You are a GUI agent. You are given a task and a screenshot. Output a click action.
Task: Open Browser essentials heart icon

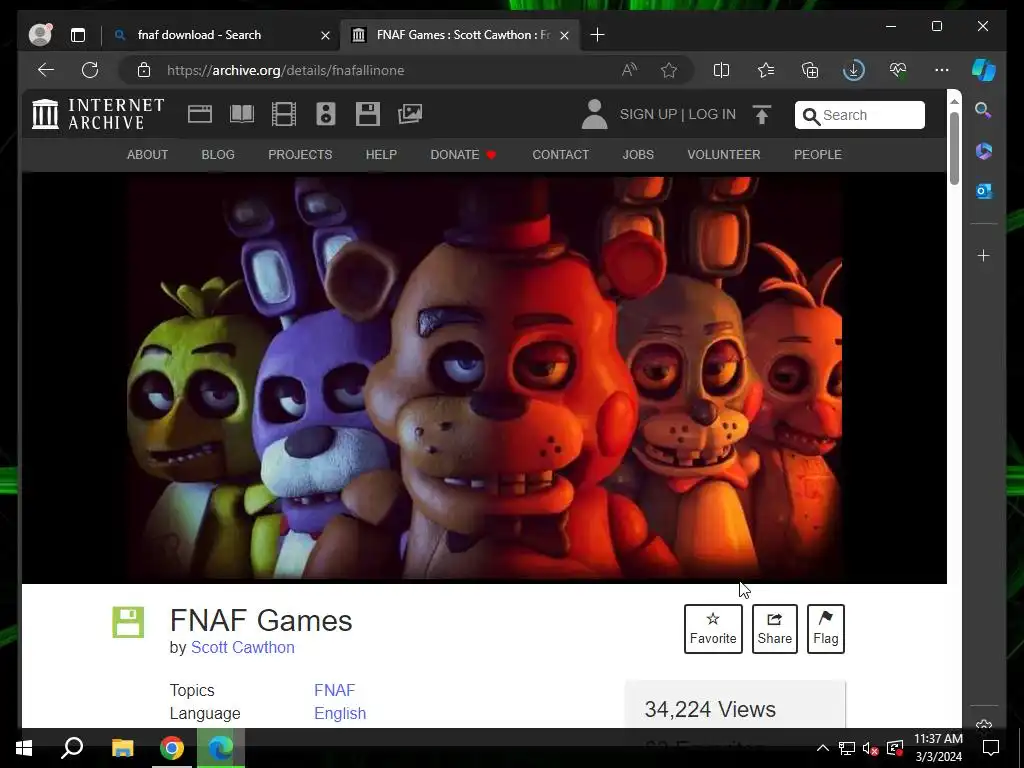pos(898,70)
